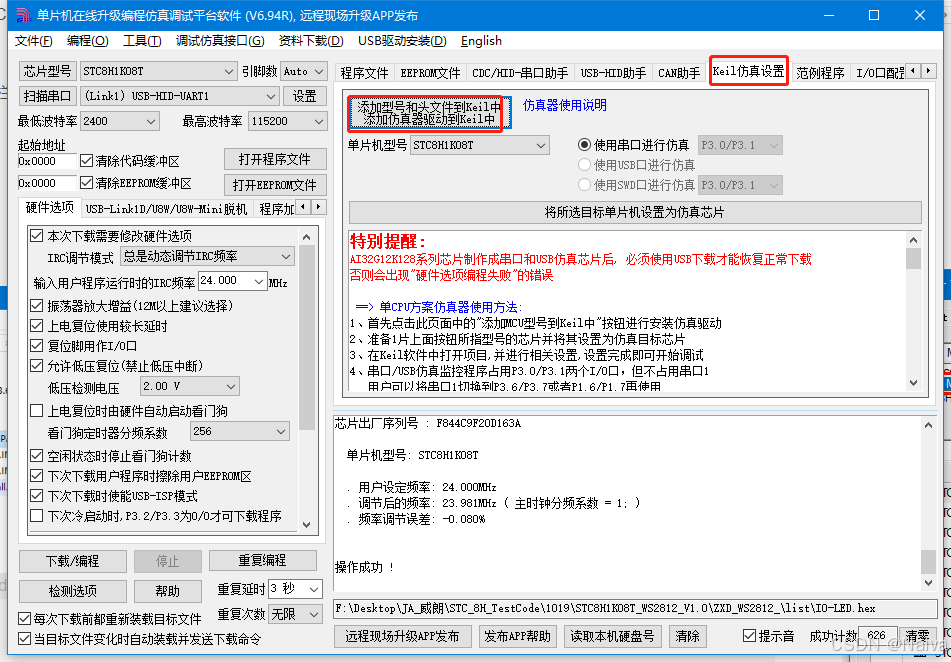The height and width of the screenshot is (662, 951).
Task: Switch to USB-Link1D/U8W/U8W-Mini脱机 tab
Action: (166, 209)
